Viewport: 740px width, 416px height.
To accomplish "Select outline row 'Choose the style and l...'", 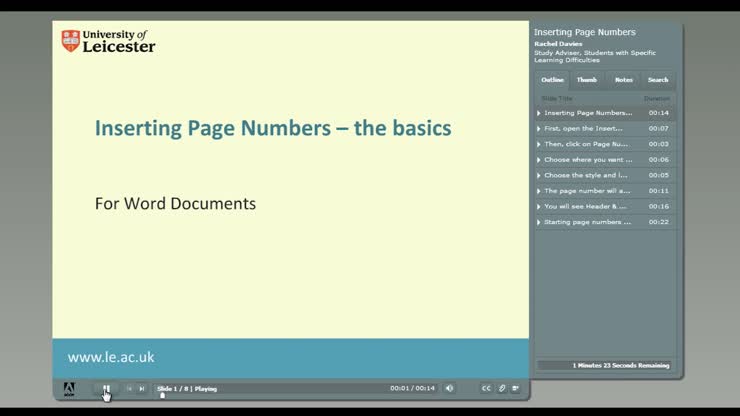I will (x=605, y=175).
